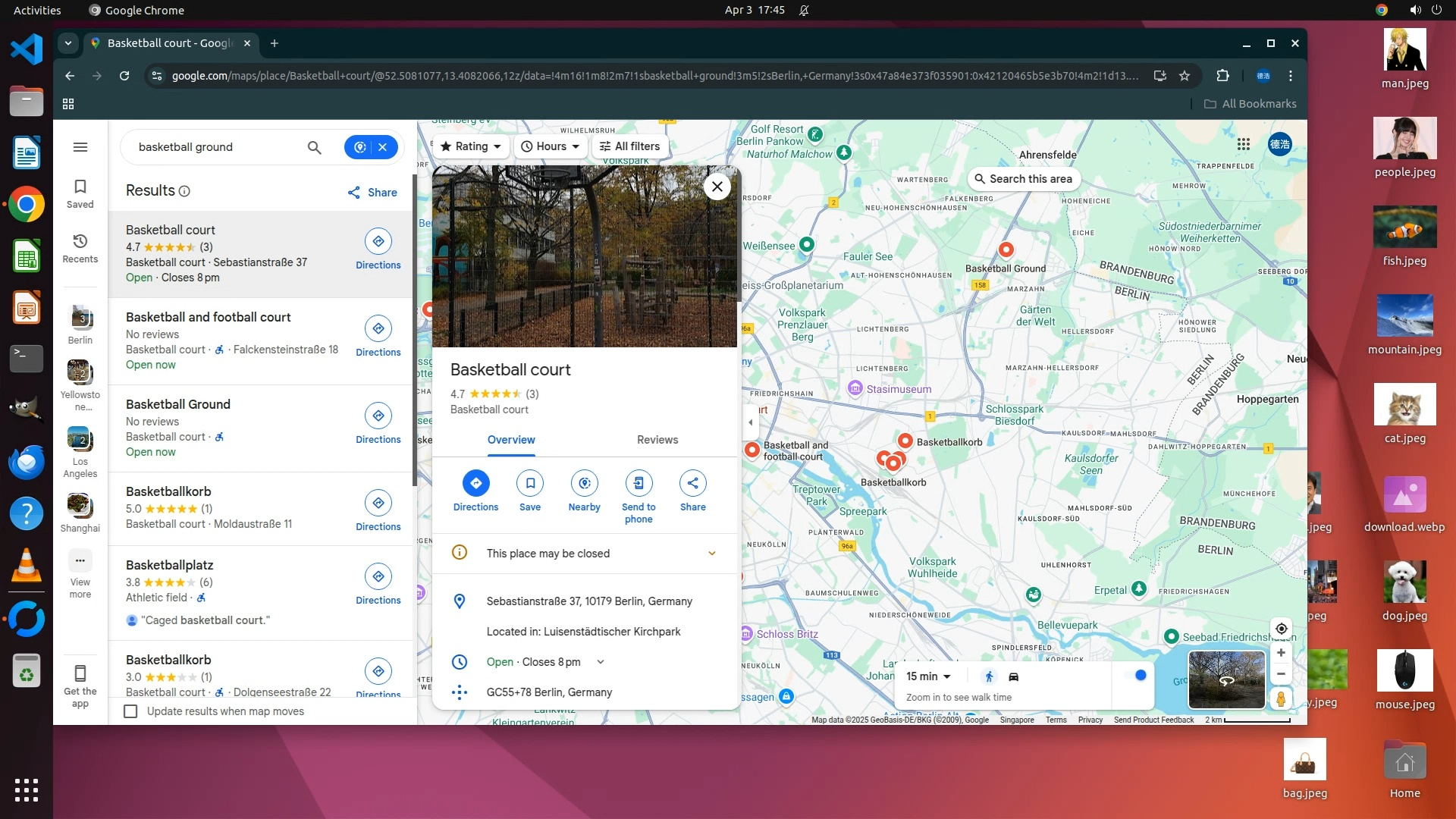Save the Basketball court place
1456x819 pixels.
click(x=529, y=483)
